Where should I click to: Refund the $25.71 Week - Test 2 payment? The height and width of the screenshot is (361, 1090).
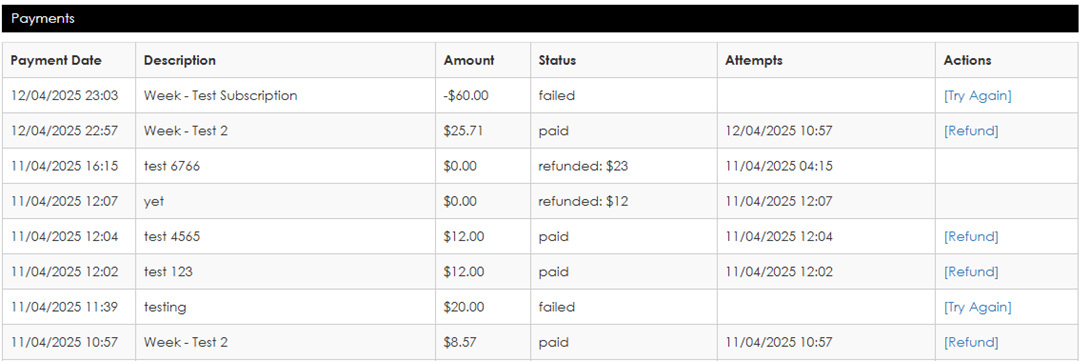click(970, 131)
